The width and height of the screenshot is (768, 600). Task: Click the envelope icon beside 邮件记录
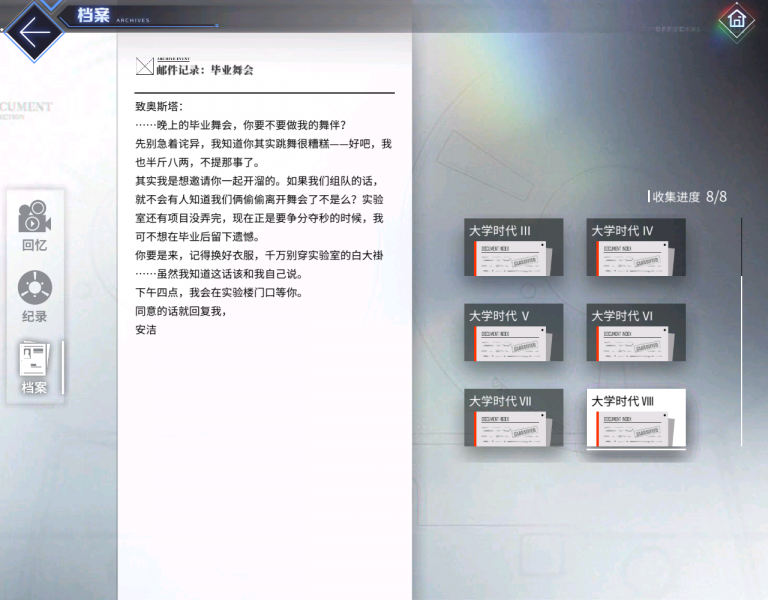[144, 66]
